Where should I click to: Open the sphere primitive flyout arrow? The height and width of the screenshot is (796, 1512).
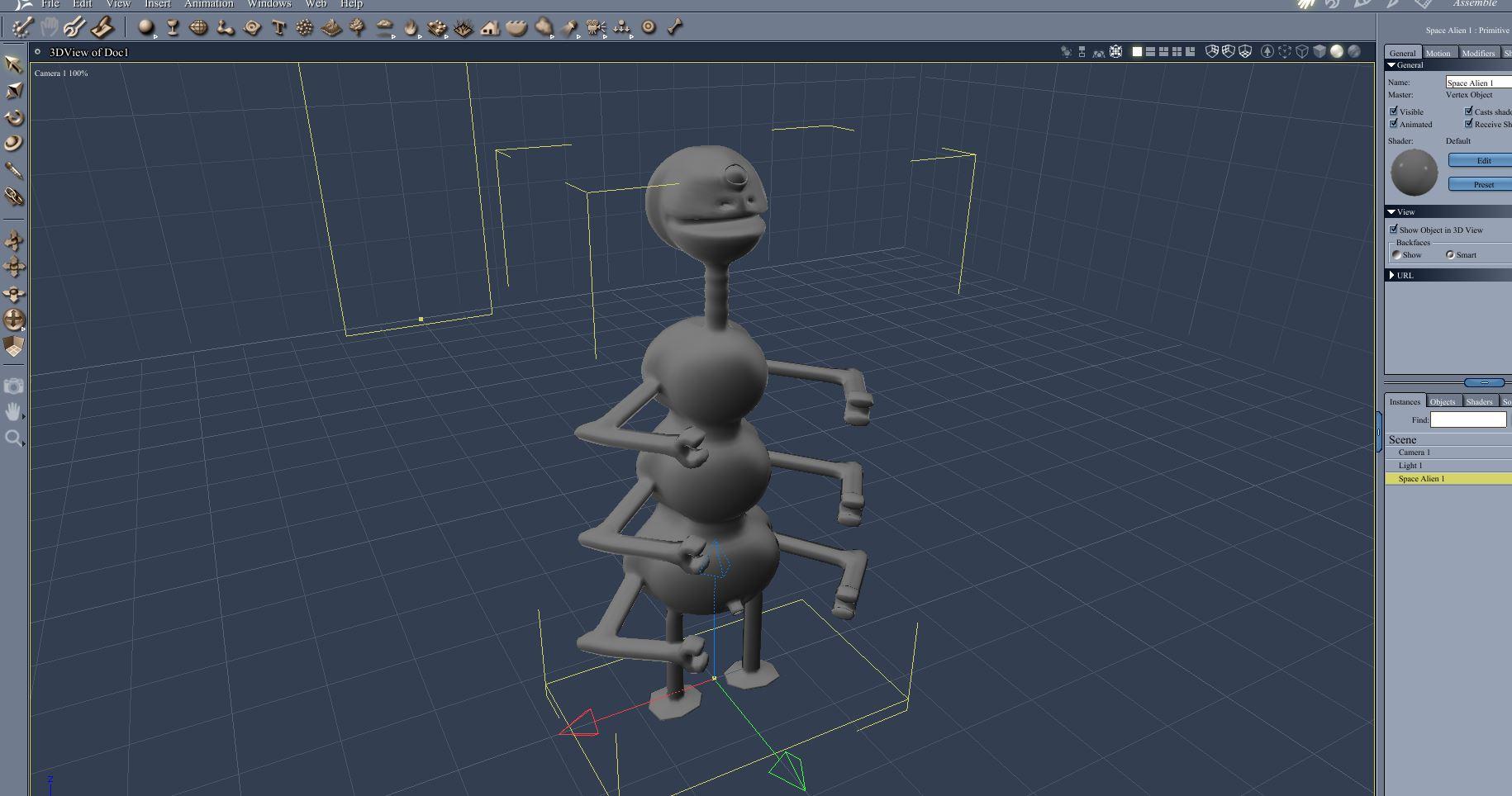pos(155,36)
